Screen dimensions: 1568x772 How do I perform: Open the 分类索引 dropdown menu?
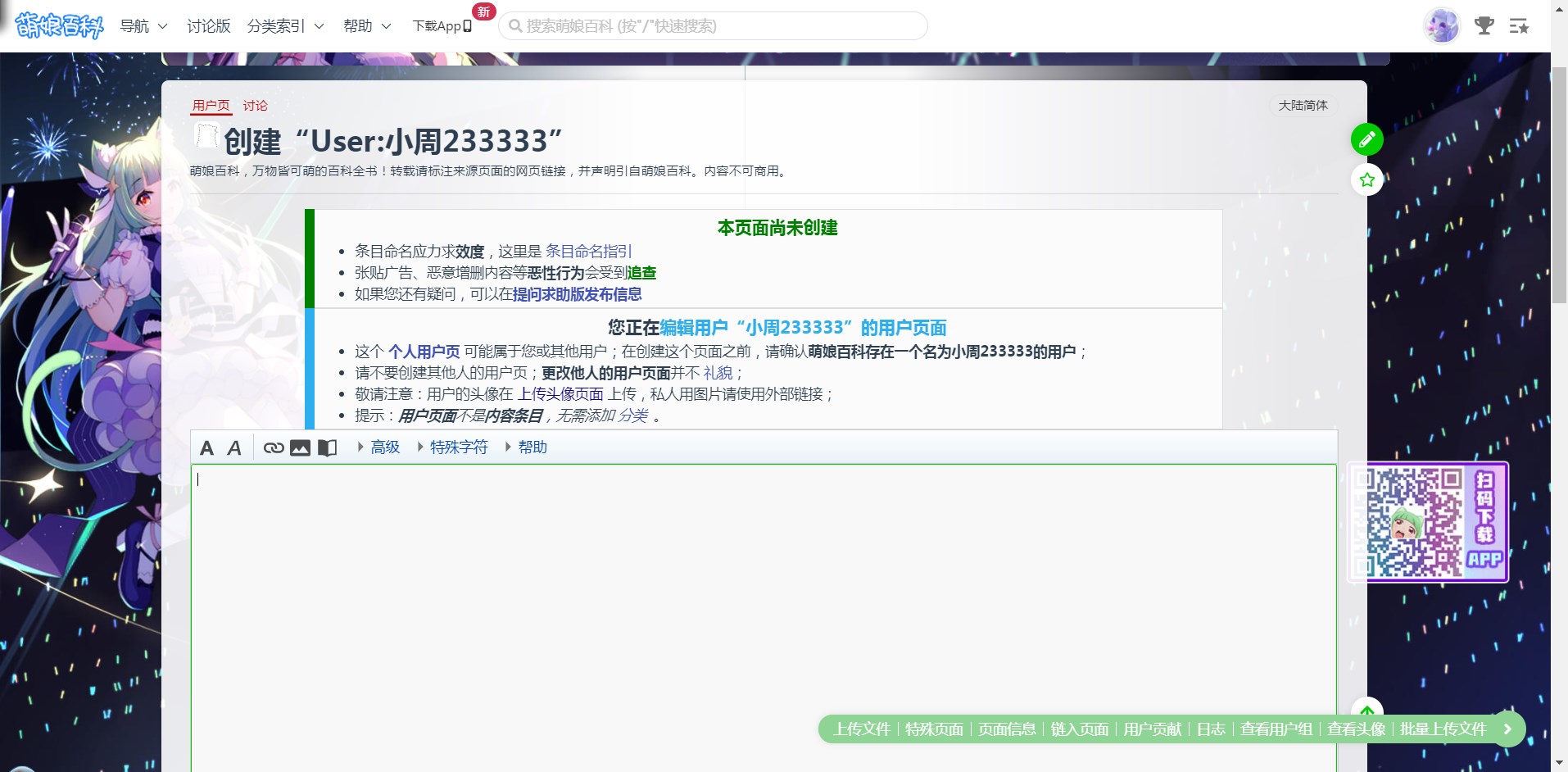285,26
